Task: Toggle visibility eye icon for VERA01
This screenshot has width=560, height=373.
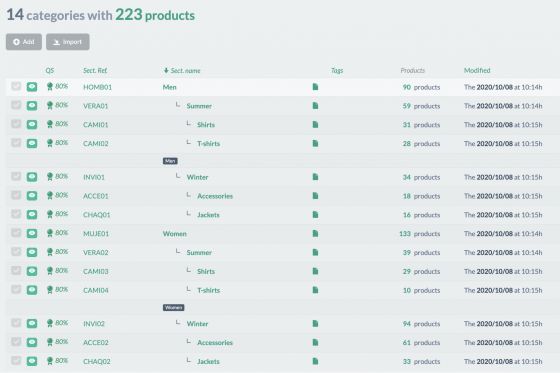Action: pyautogui.click(x=32, y=106)
